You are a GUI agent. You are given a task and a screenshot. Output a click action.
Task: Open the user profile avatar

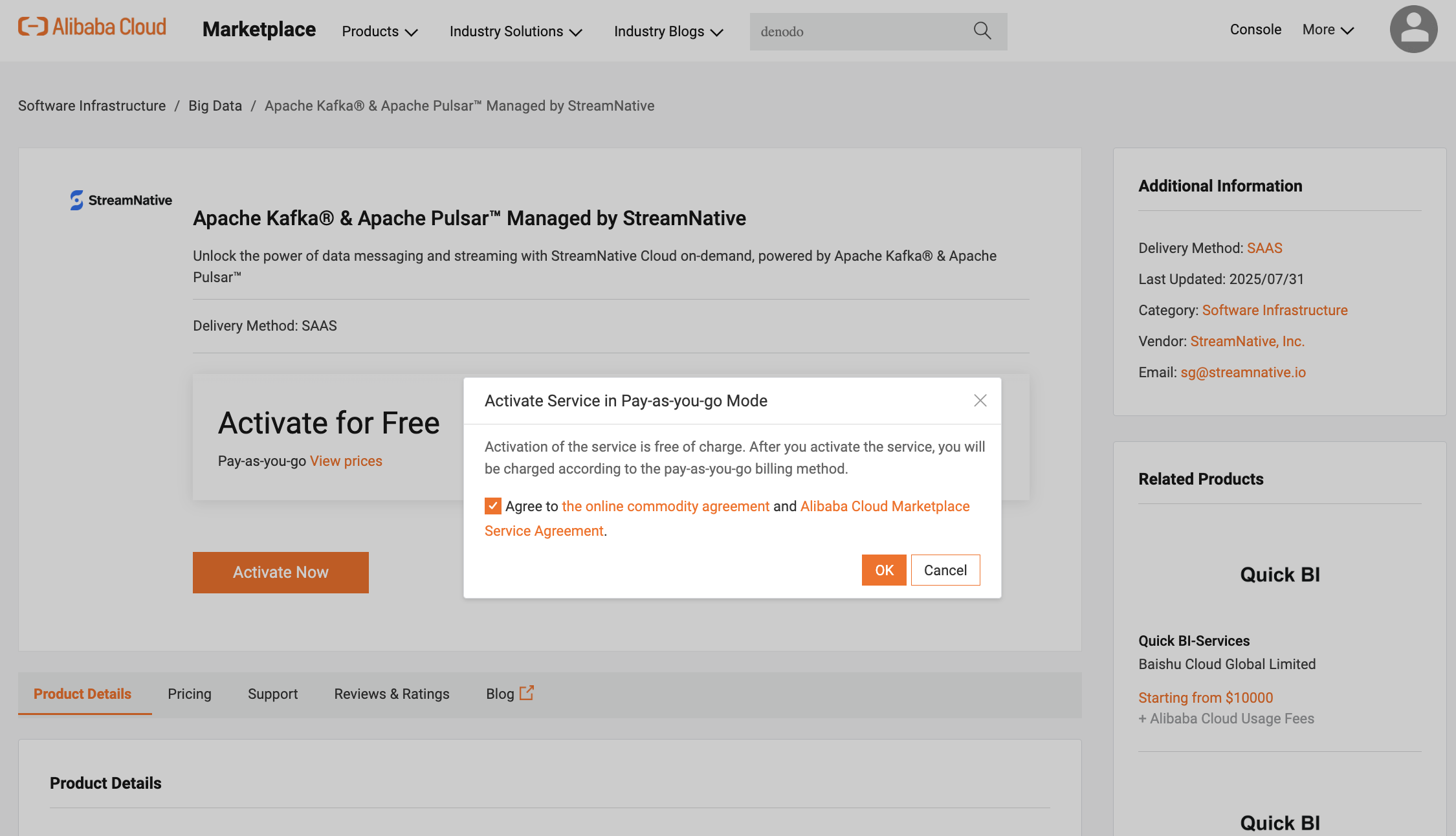tap(1414, 30)
